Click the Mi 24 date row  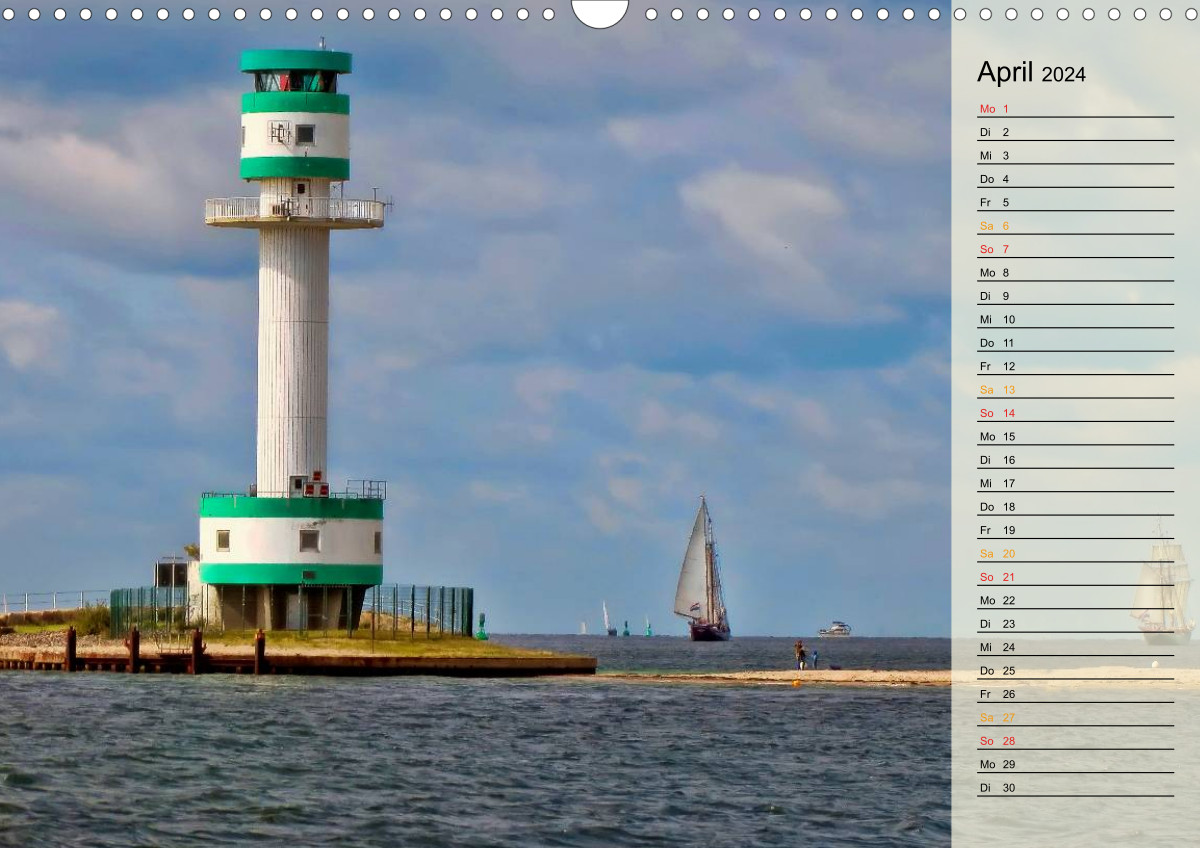tap(1075, 647)
